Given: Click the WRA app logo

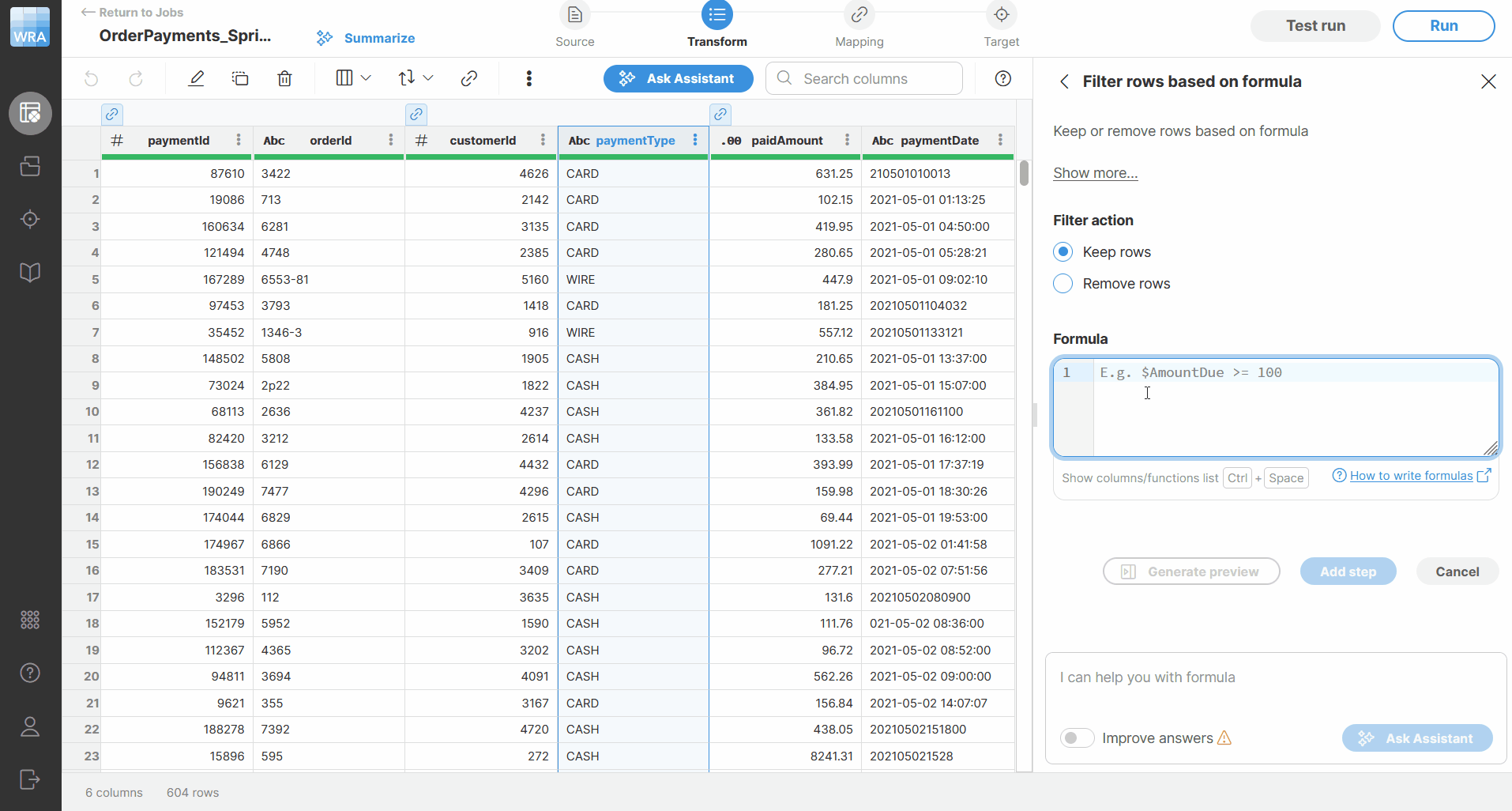Looking at the screenshot, I should (x=30, y=28).
